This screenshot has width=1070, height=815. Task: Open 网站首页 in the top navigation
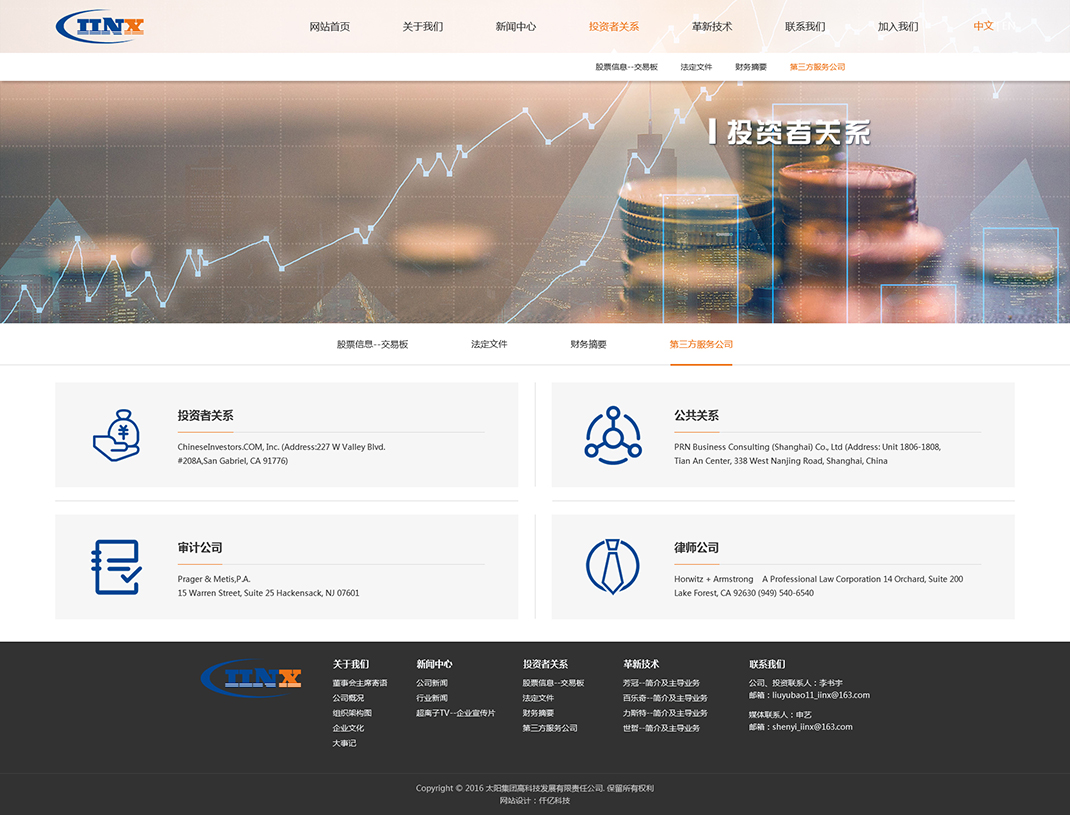click(x=329, y=27)
